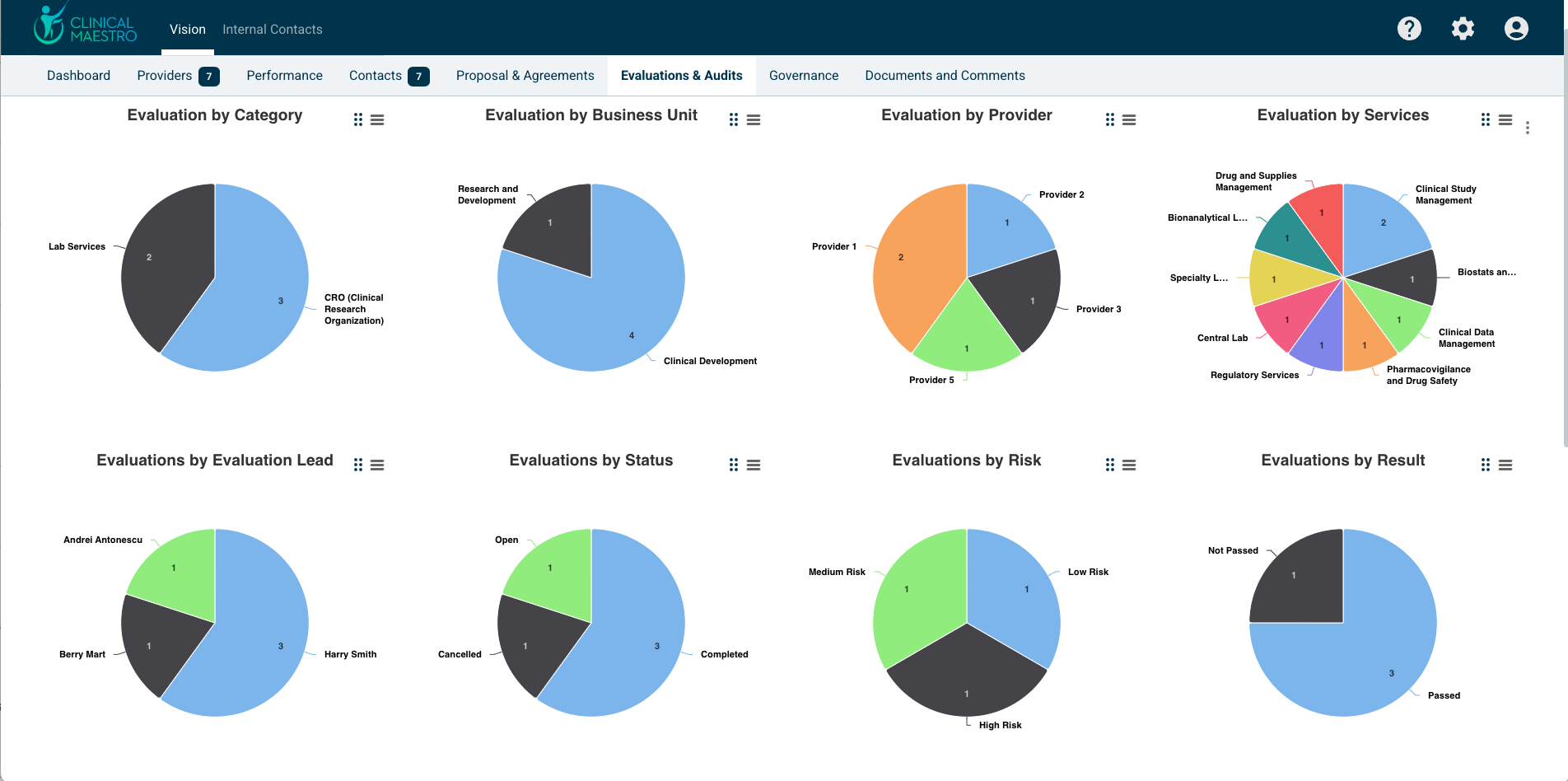Image resolution: width=1568 pixels, height=781 pixels.
Task: Open the Providers tab with badge 7
Action: point(177,76)
